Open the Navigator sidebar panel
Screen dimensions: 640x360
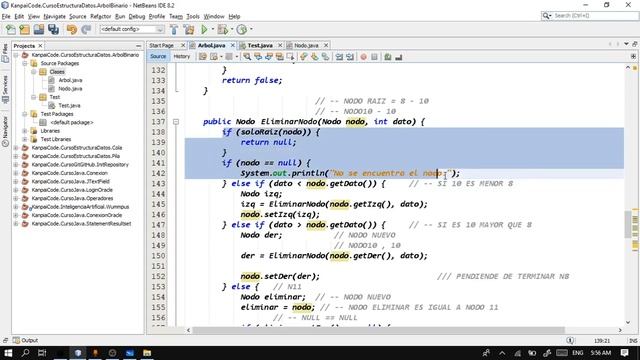pyautogui.click(x=5, y=131)
